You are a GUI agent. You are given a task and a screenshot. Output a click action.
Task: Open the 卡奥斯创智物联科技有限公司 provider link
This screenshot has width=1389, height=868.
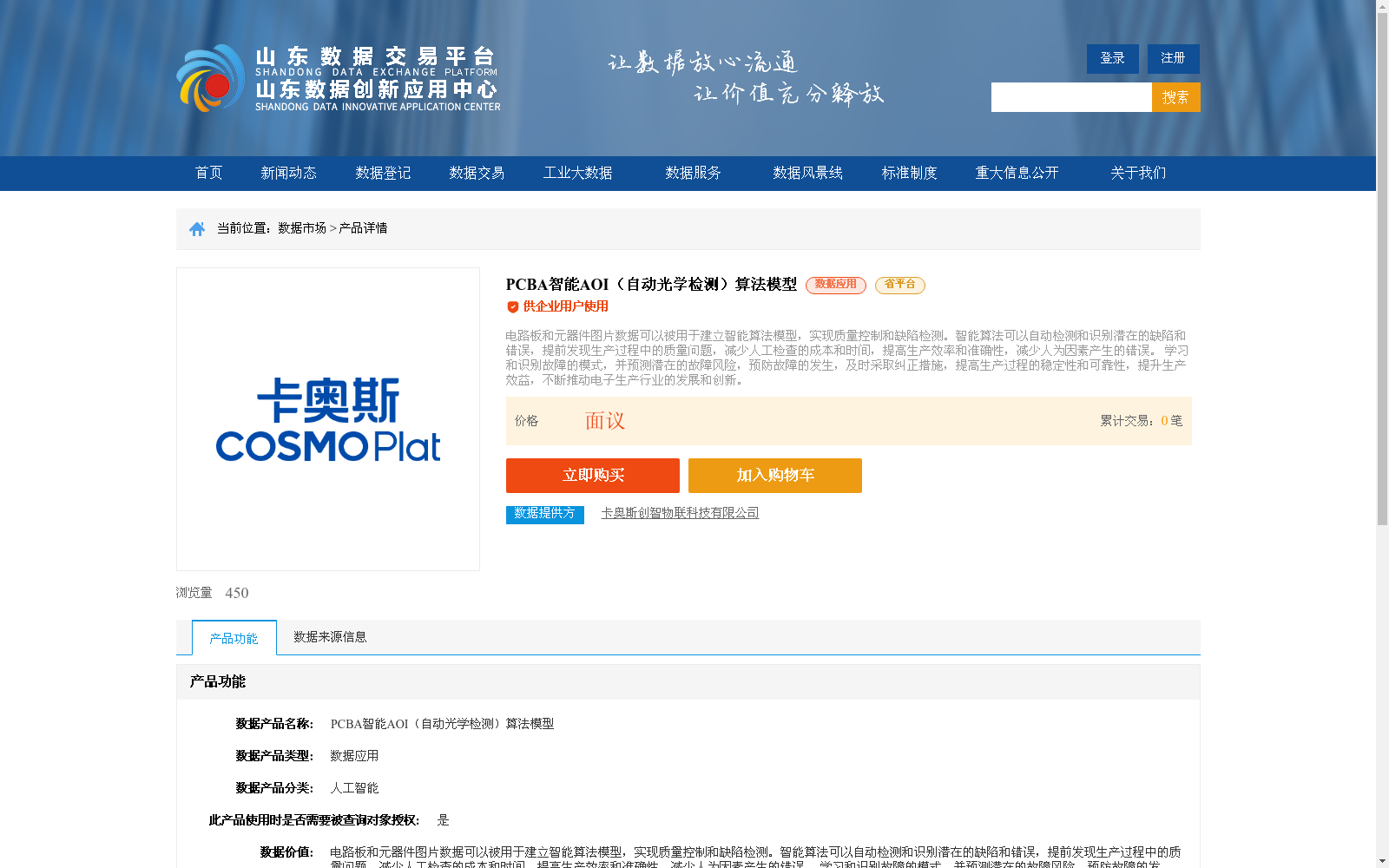[x=680, y=513]
